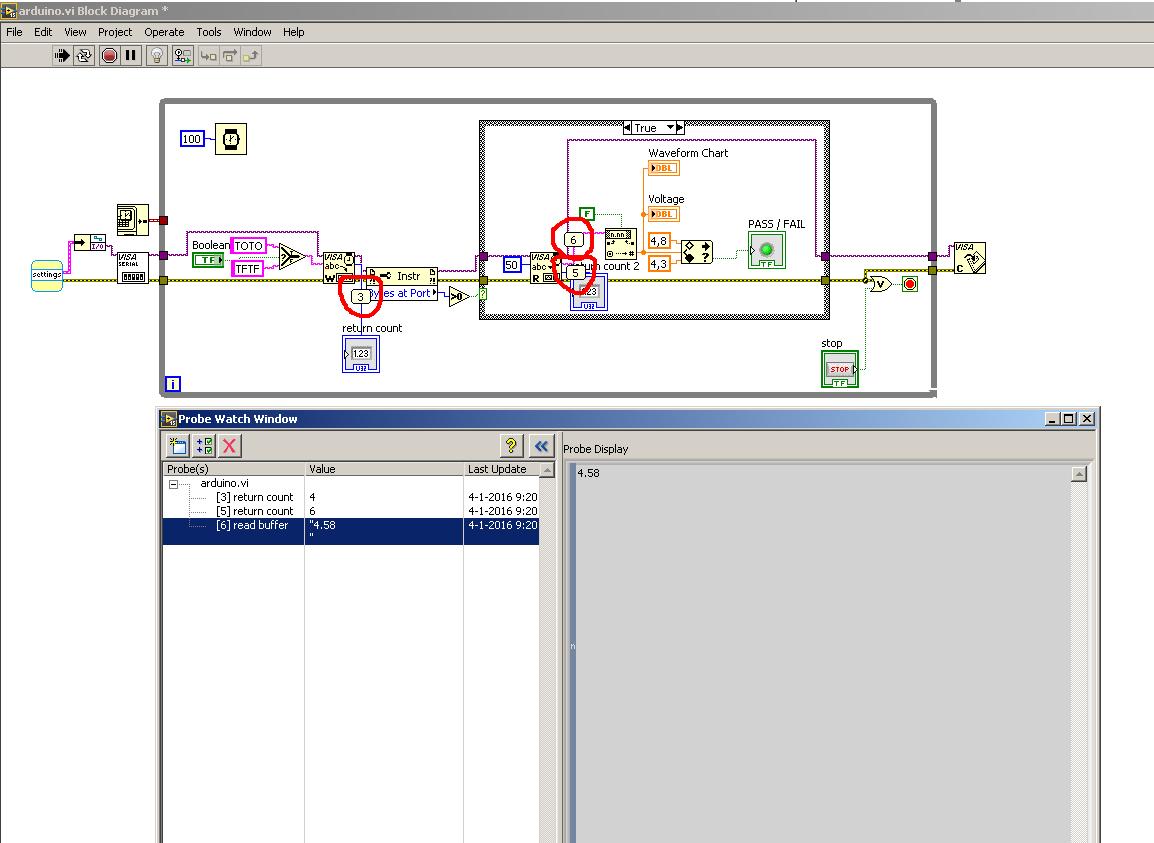The image size is (1154, 843).
Task: Pause the VI using the pause button
Action: 131,56
